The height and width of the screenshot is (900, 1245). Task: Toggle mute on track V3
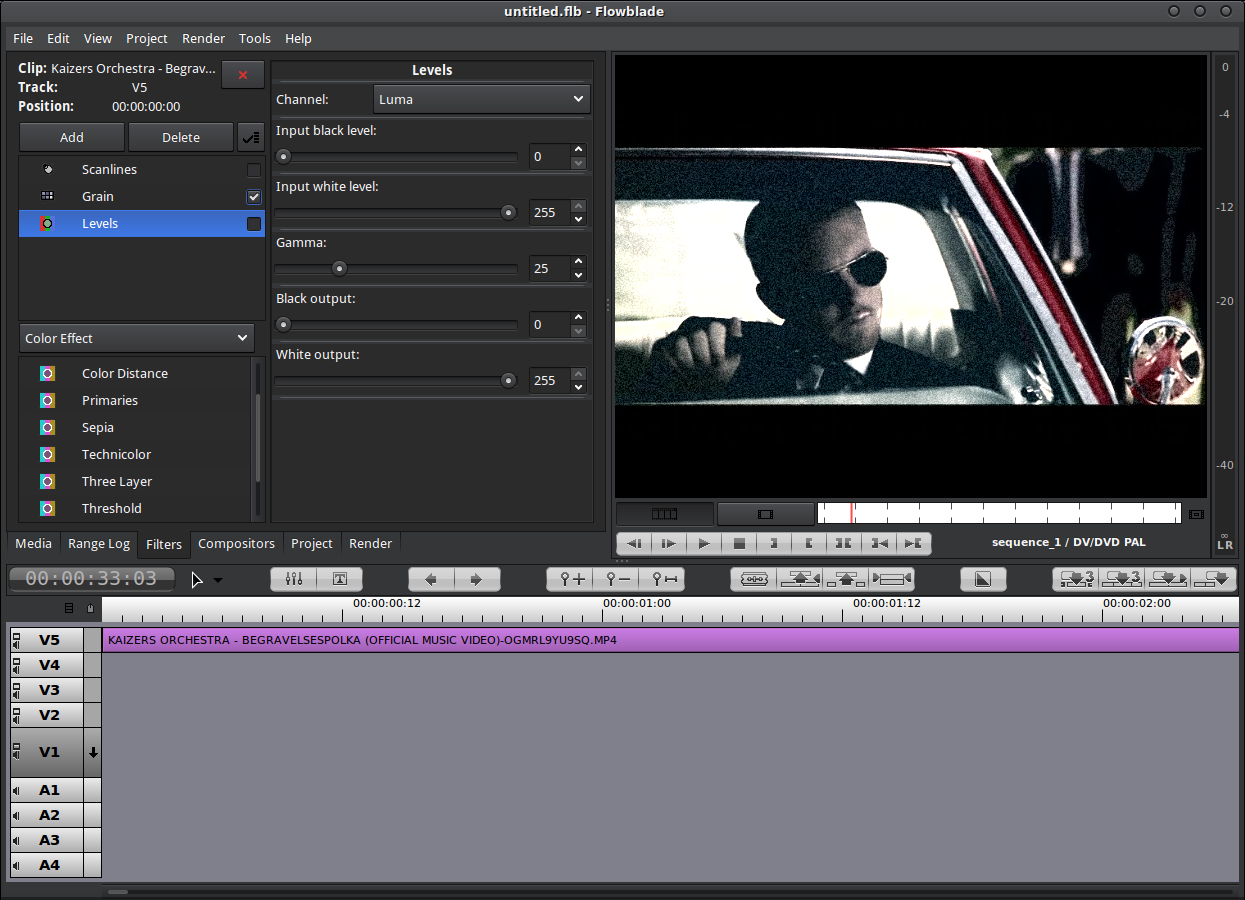17,690
